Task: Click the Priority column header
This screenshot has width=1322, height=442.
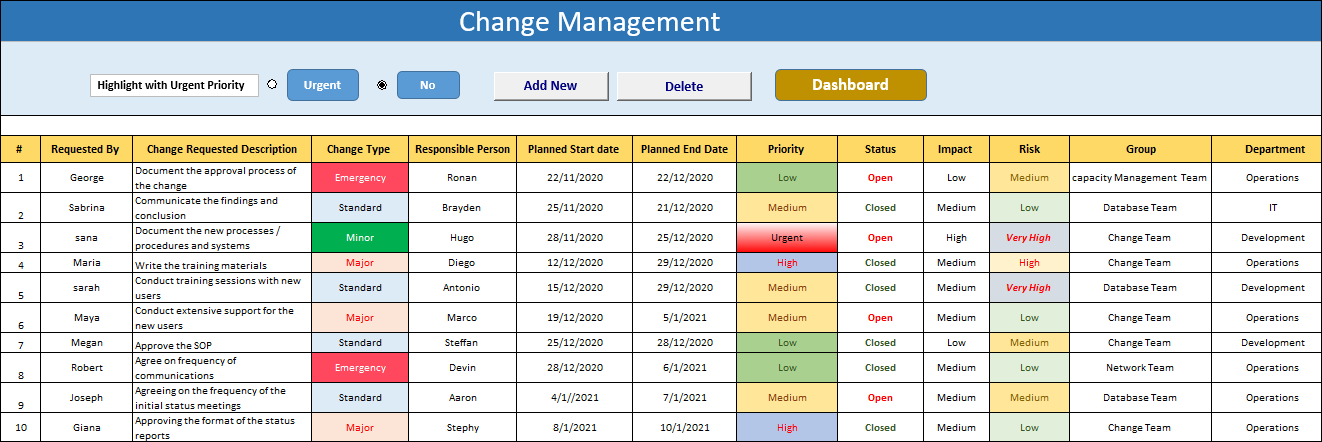Action: pos(786,149)
